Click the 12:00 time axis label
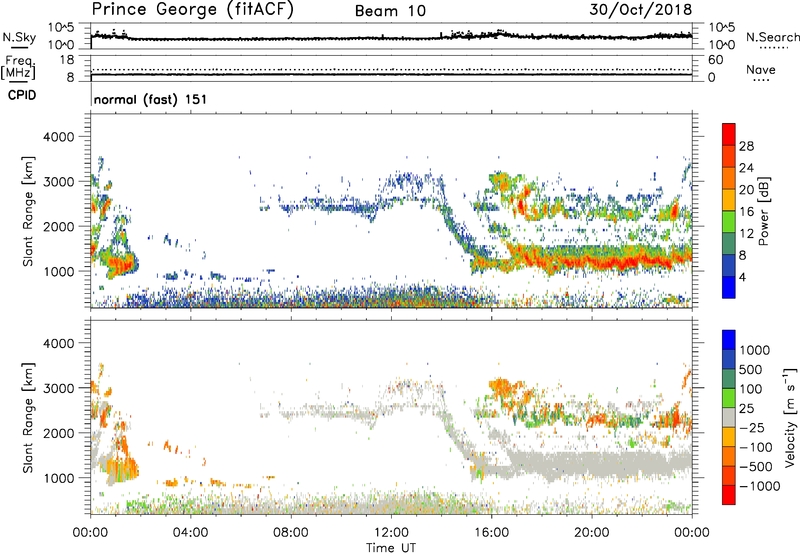This screenshot has height=554, width=800. (x=391, y=533)
